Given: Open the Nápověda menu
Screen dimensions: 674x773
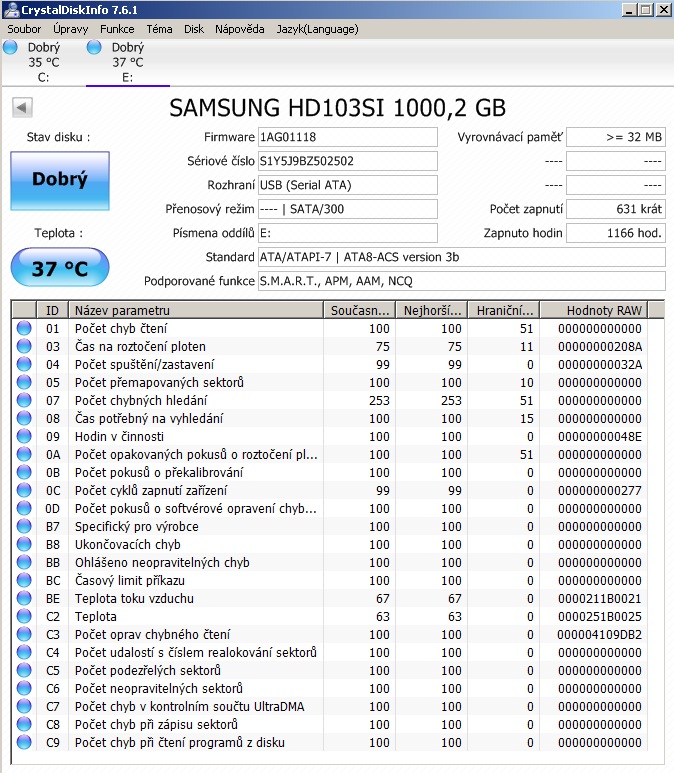Looking at the screenshot, I should tap(240, 30).
